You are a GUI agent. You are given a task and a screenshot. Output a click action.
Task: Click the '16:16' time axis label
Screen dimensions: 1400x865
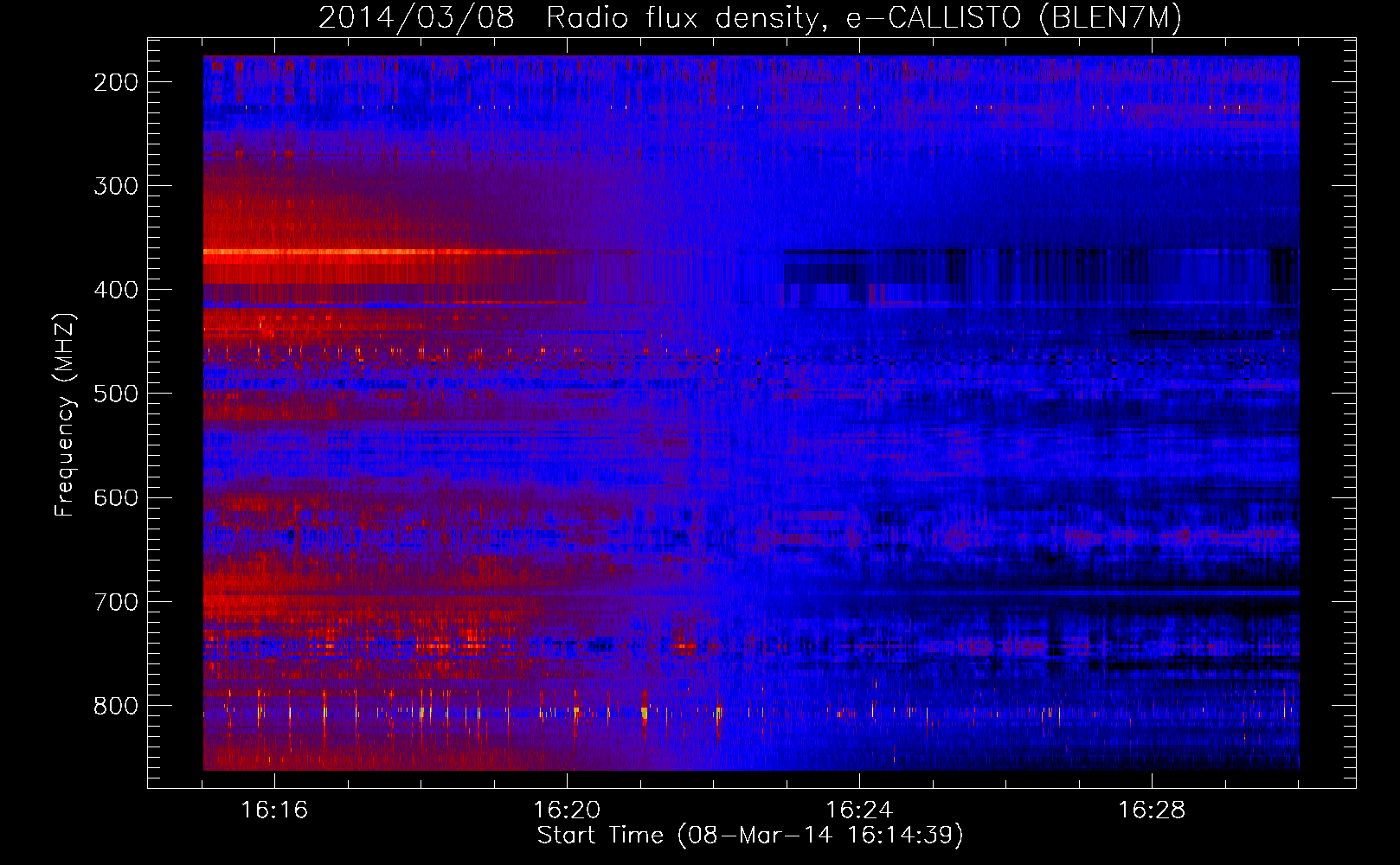(x=274, y=811)
